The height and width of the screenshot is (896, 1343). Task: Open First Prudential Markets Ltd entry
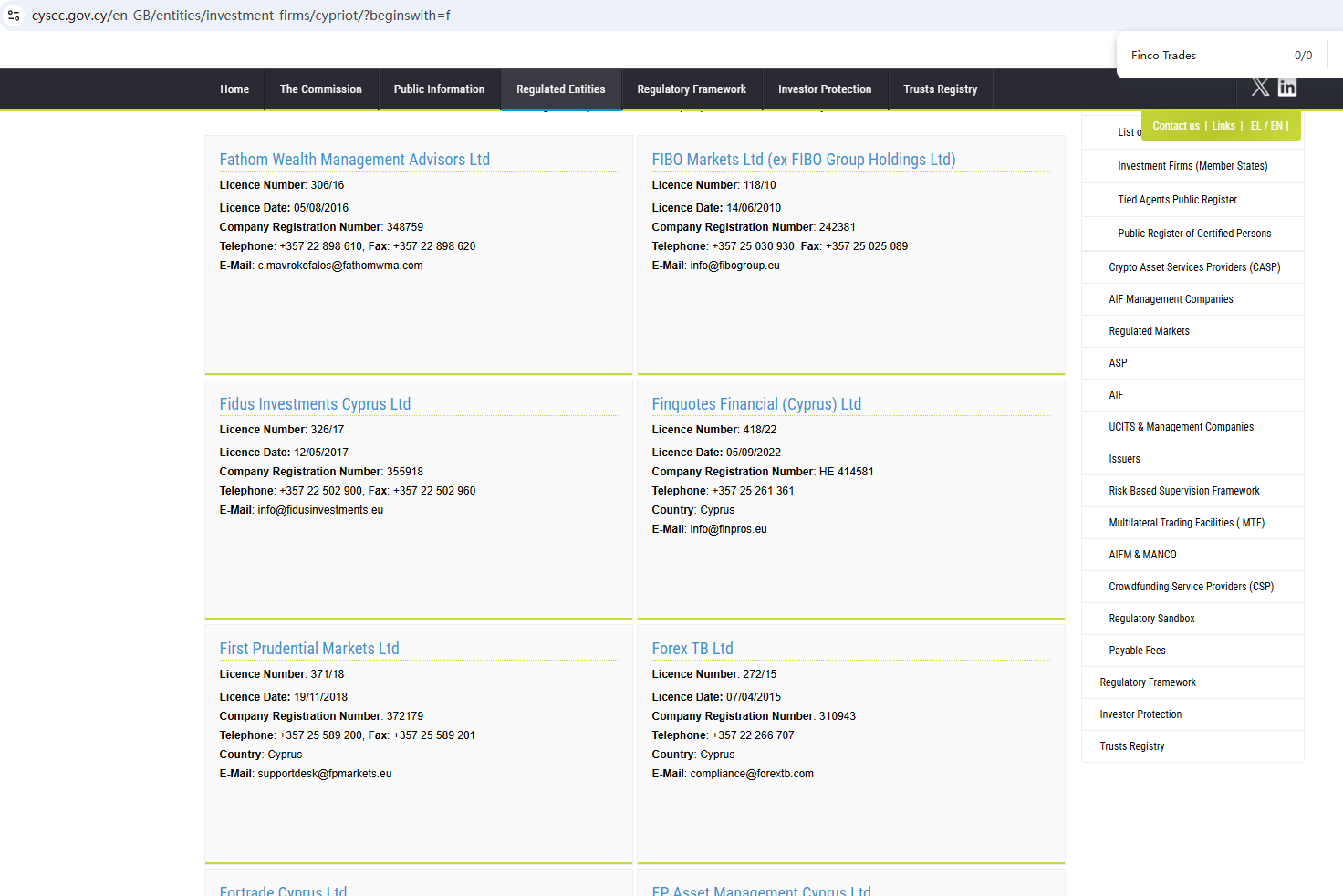pos(308,649)
